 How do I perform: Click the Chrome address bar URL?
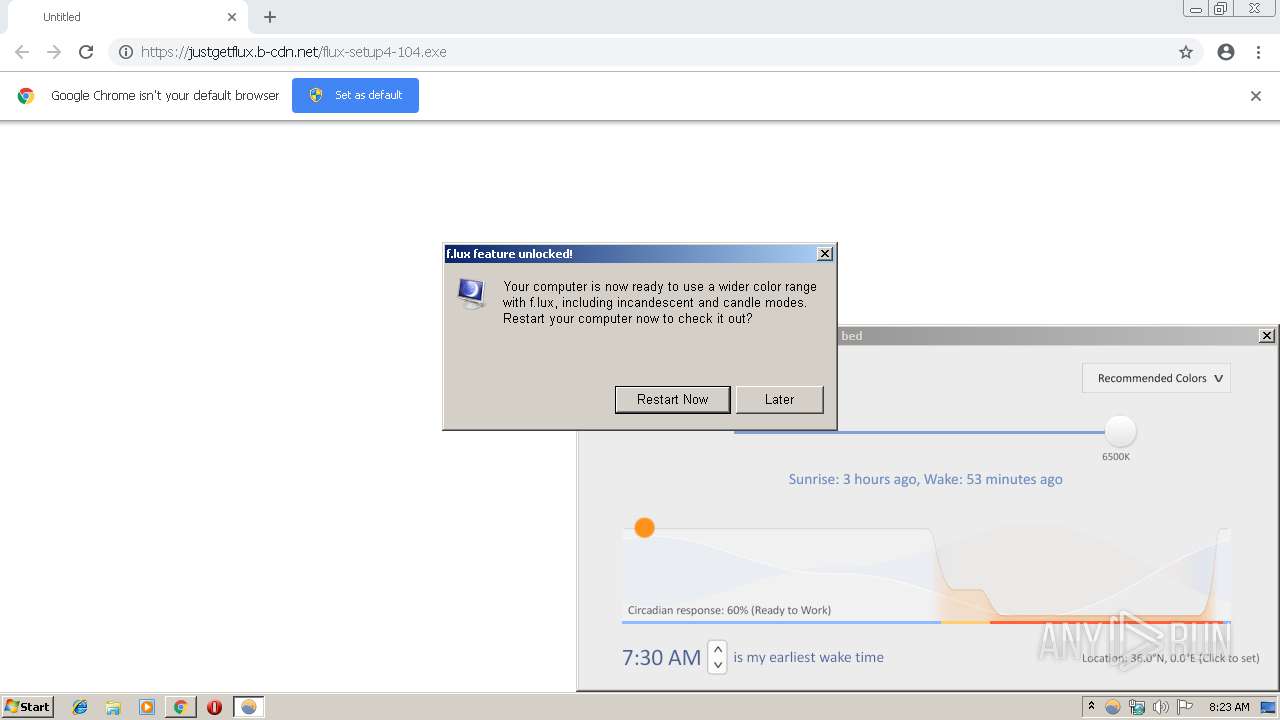(x=293, y=52)
